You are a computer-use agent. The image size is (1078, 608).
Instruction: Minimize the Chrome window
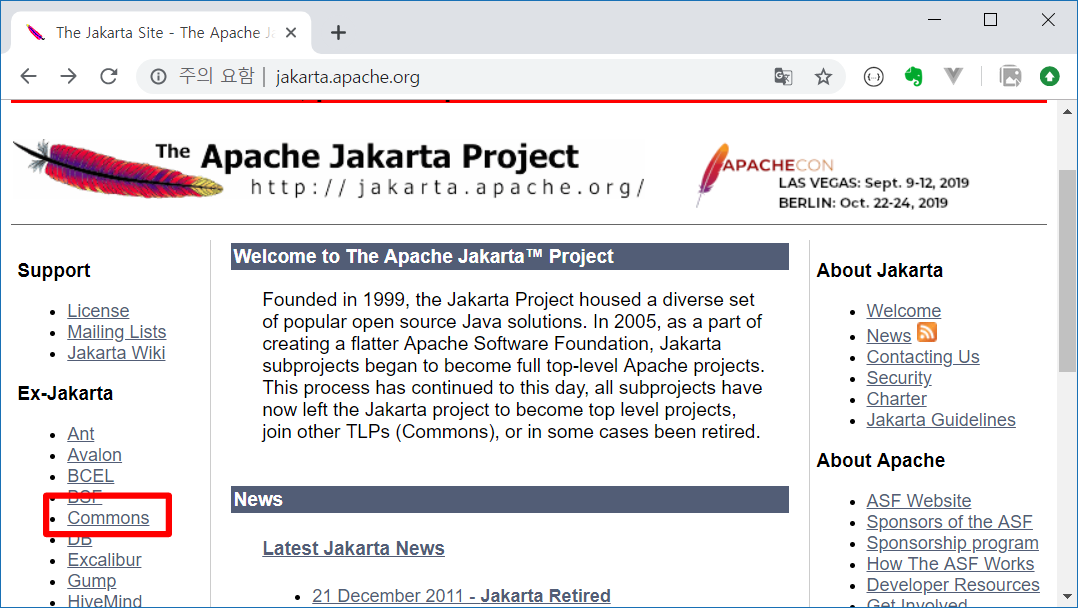tap(934, 20)
